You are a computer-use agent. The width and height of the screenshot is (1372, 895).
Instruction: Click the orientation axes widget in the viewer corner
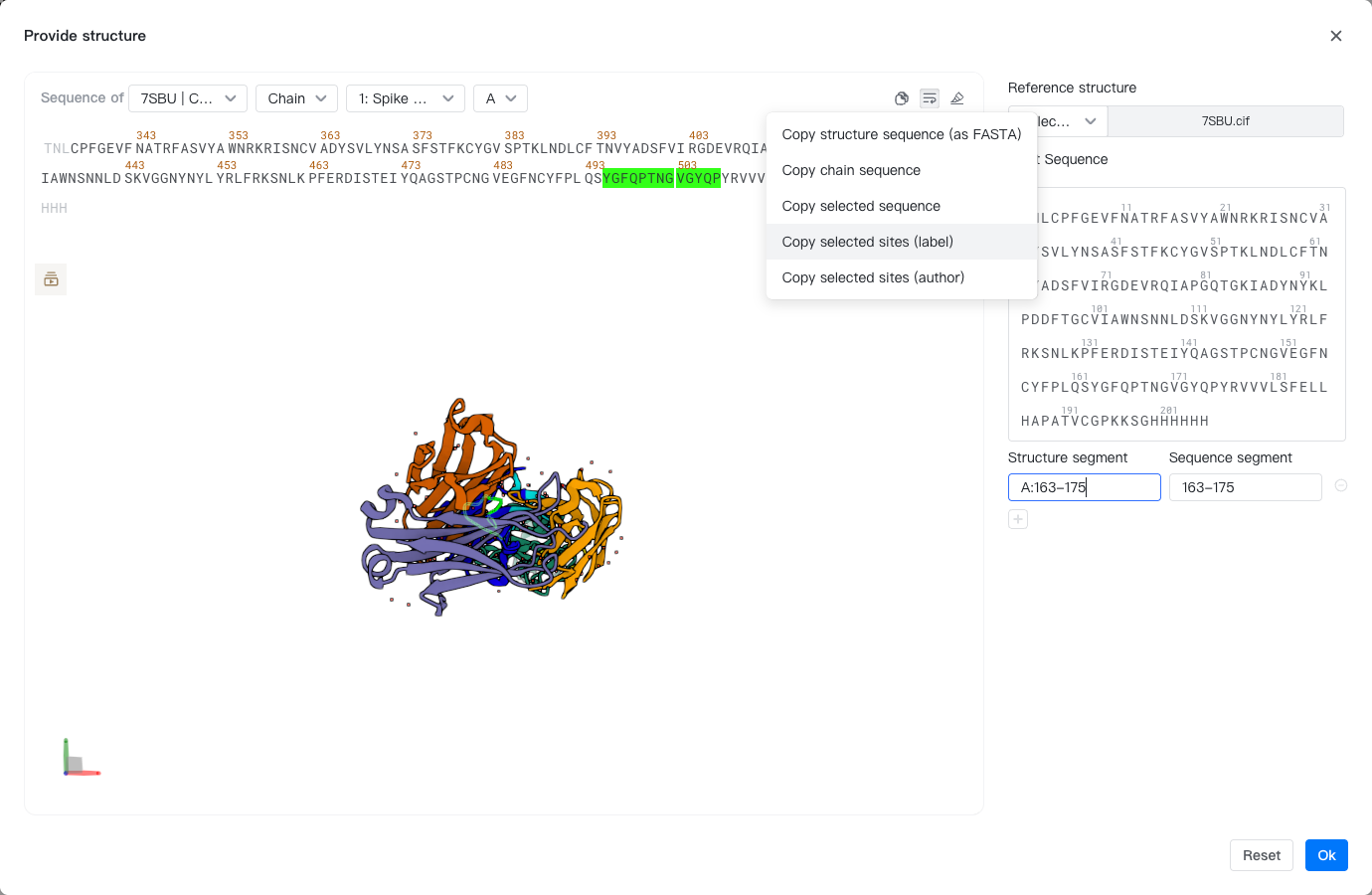point(81,756)
